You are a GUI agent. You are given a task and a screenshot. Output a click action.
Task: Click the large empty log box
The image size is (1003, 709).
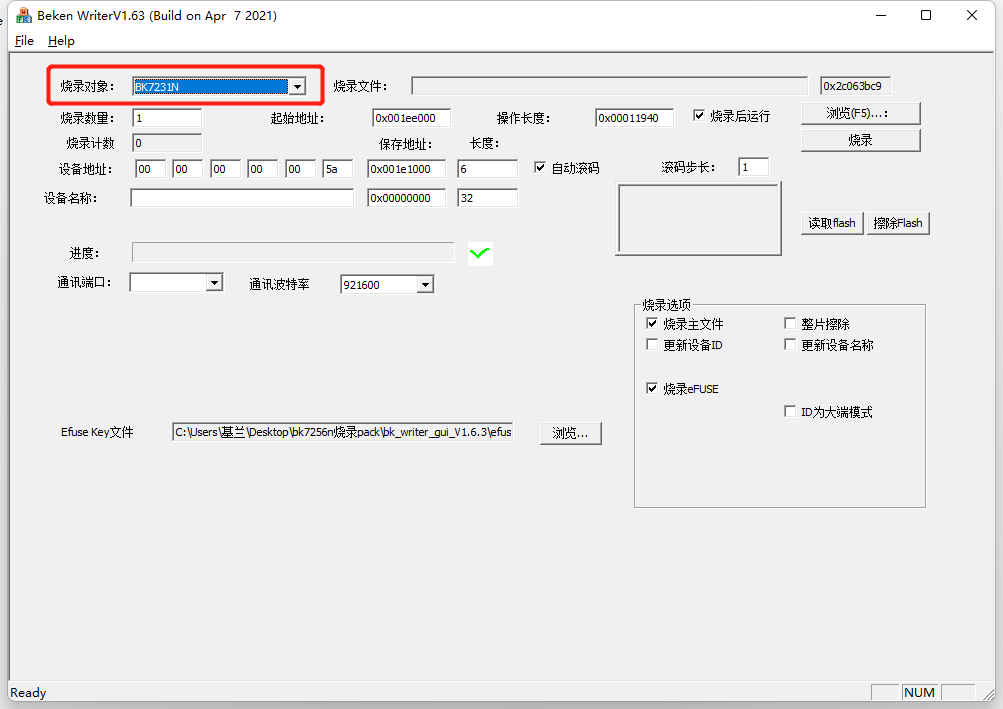point(699,219)
